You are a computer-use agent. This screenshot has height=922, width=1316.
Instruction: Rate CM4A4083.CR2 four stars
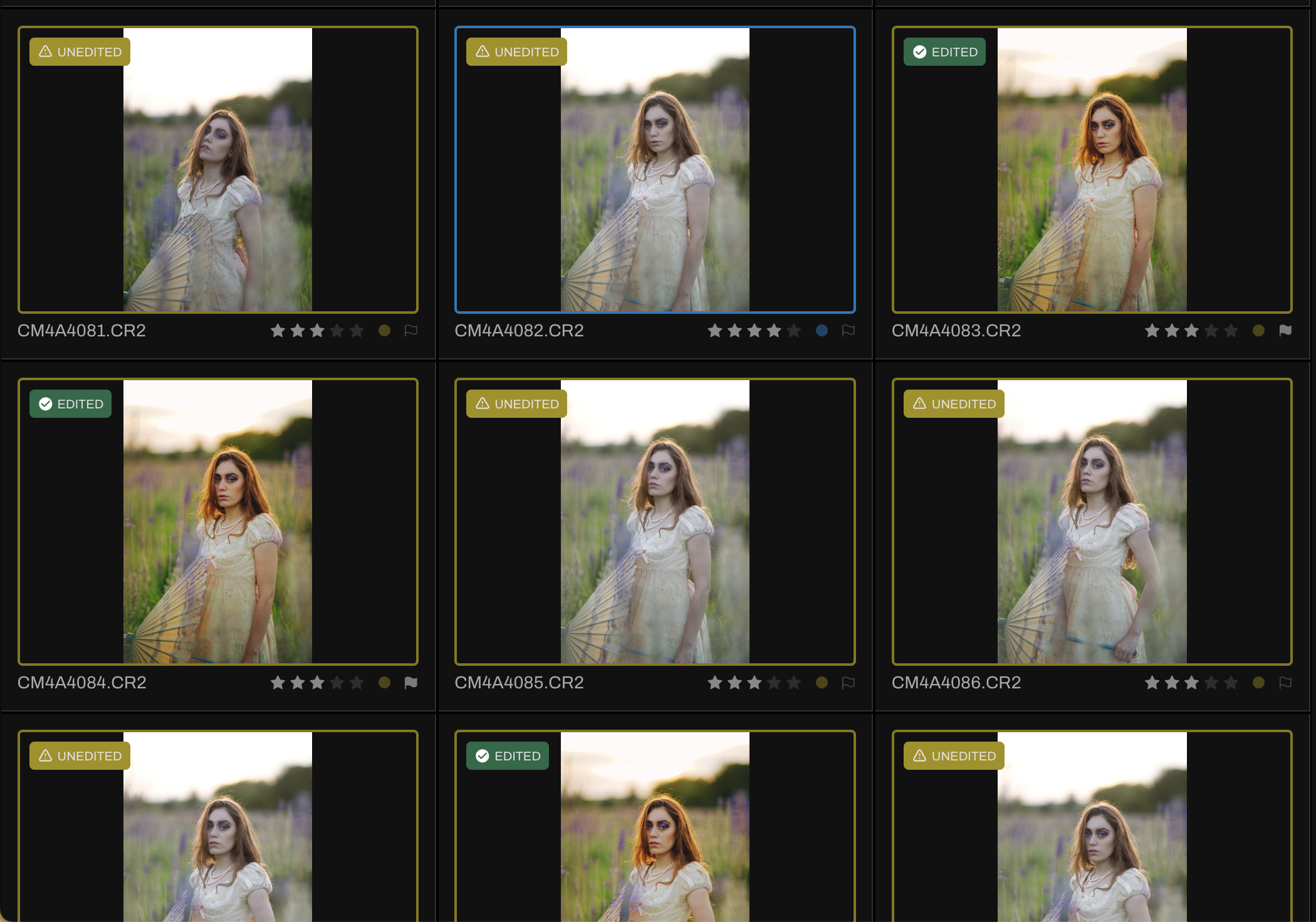[1211, 331]
